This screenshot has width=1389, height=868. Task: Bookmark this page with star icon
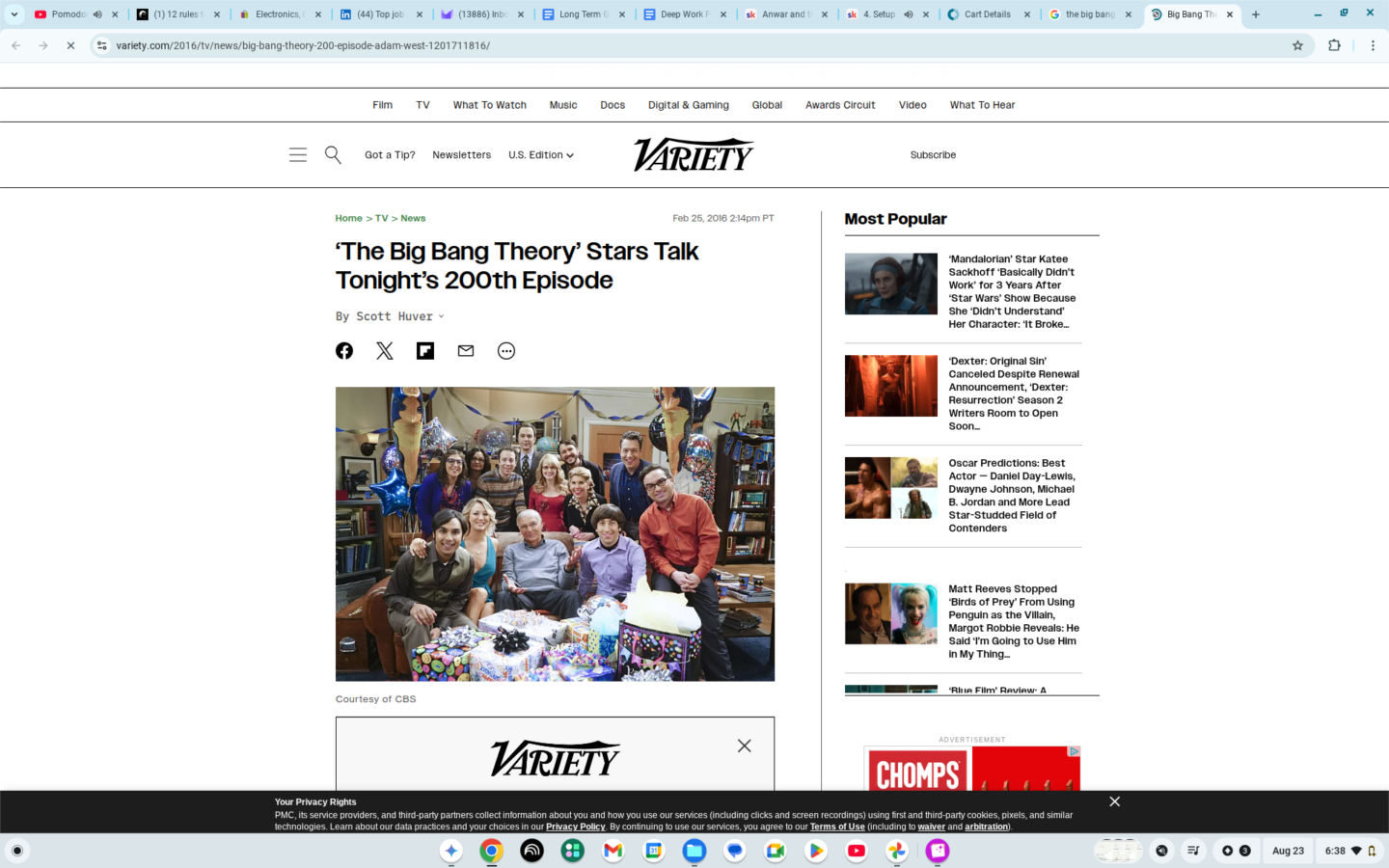click(x=1298, y=45)
